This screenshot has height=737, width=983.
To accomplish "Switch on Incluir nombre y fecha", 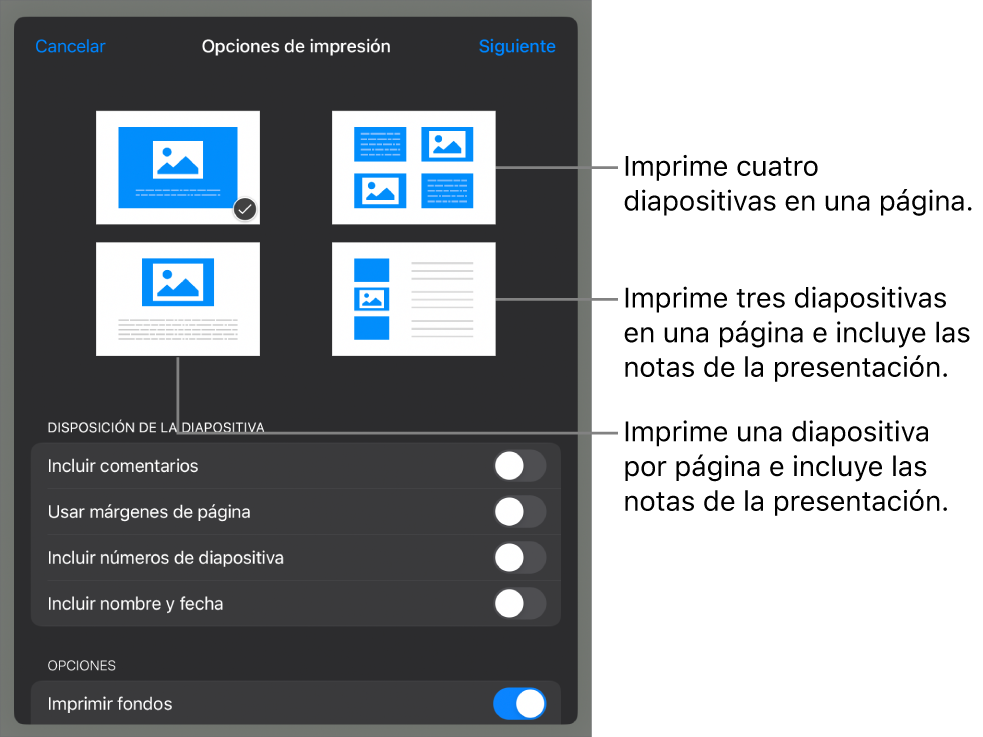I will click(519, 604).
